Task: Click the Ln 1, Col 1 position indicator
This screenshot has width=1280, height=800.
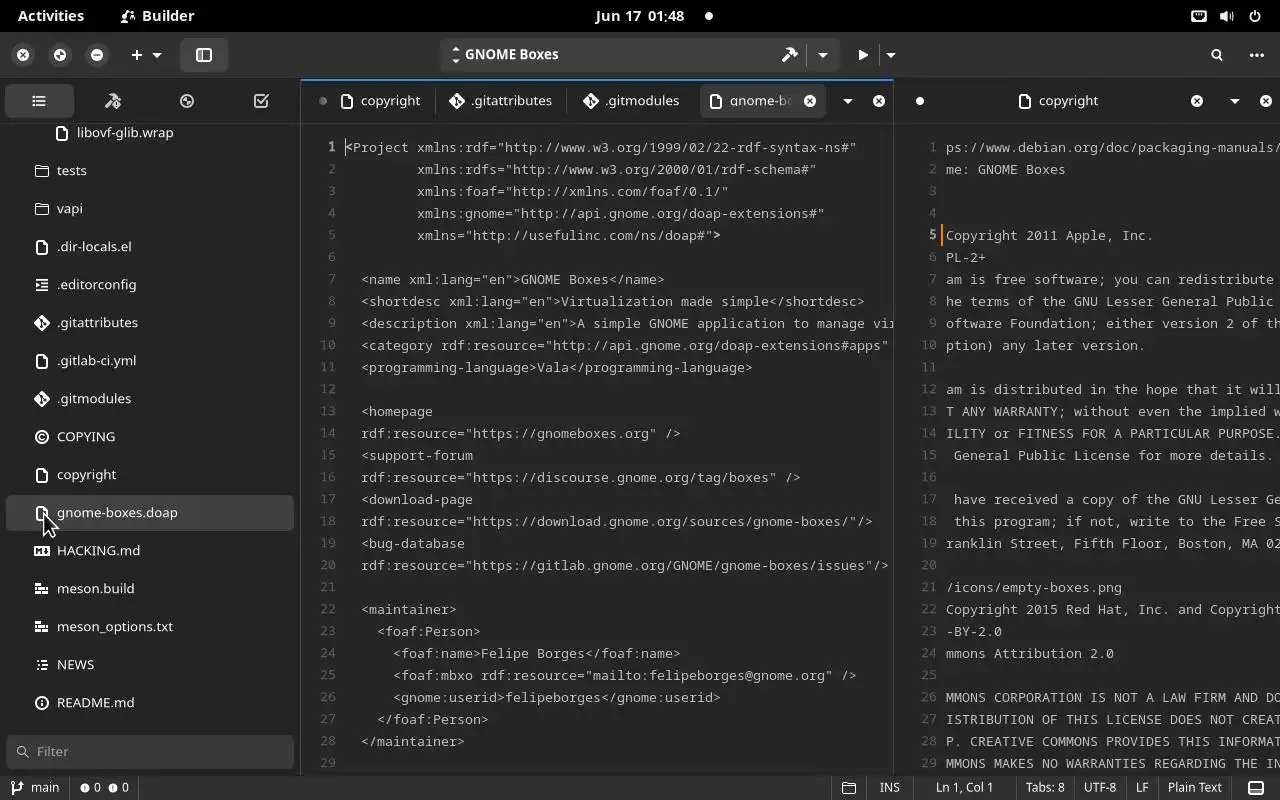Action: click(x=964, y=788)
